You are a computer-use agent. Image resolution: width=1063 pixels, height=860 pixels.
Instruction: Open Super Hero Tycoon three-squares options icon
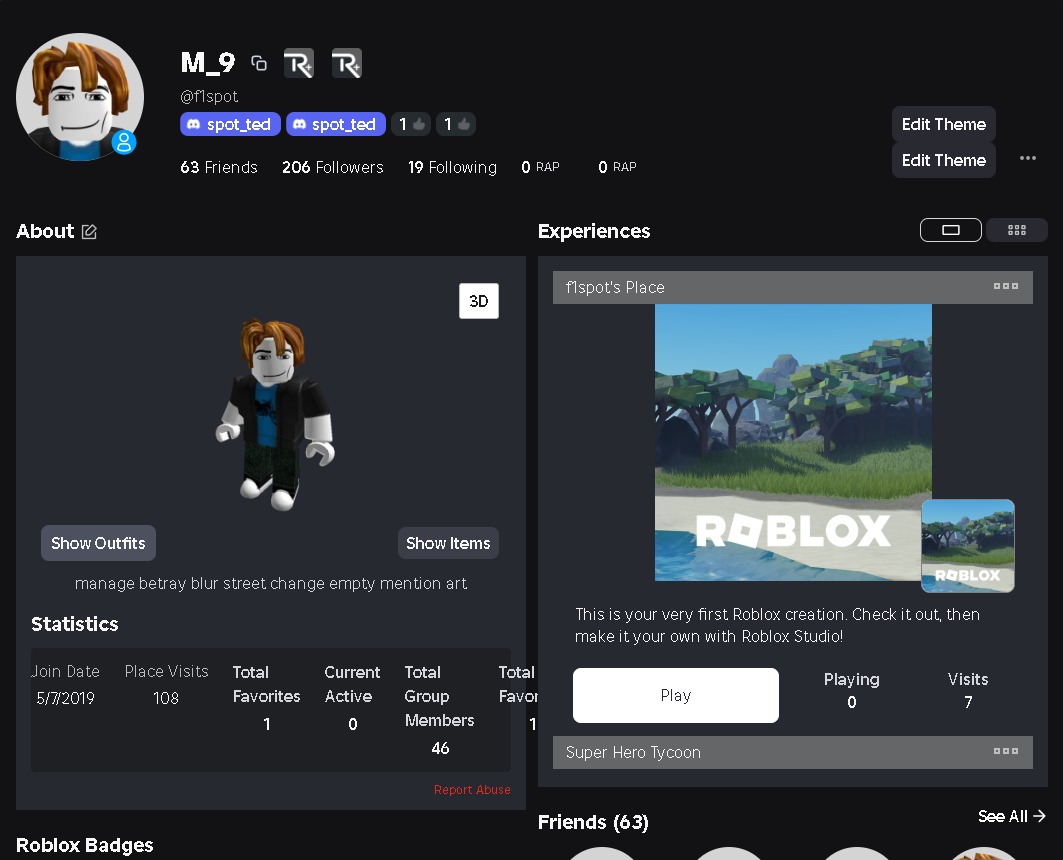(x=1005, y=752)
